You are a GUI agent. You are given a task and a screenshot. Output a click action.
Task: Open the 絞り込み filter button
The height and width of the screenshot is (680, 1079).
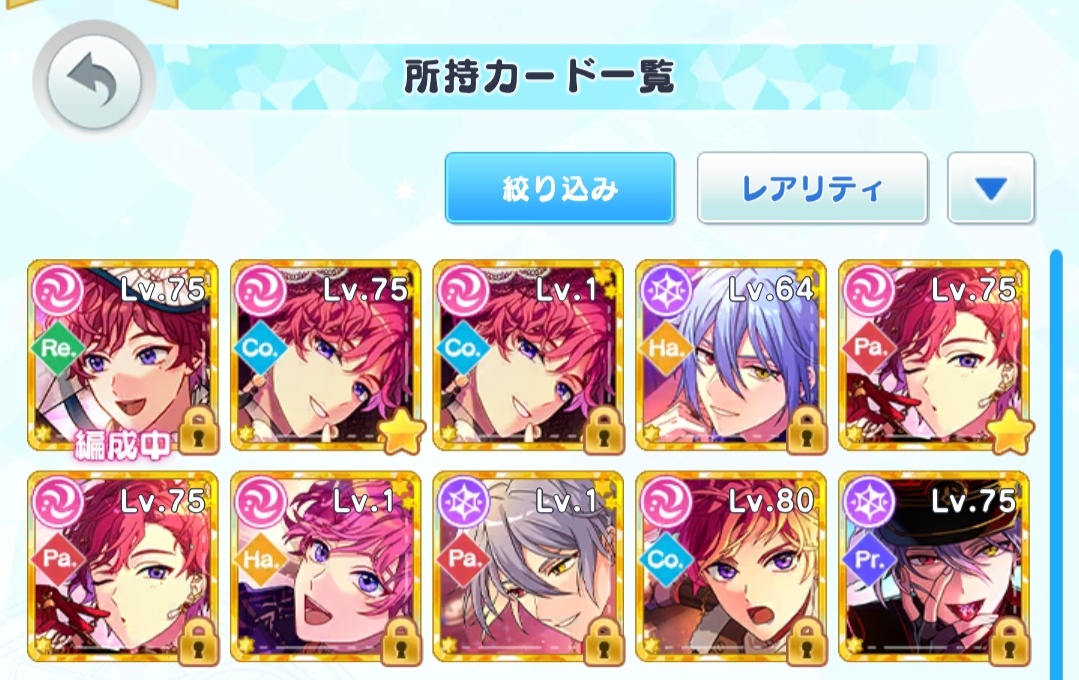559,188
